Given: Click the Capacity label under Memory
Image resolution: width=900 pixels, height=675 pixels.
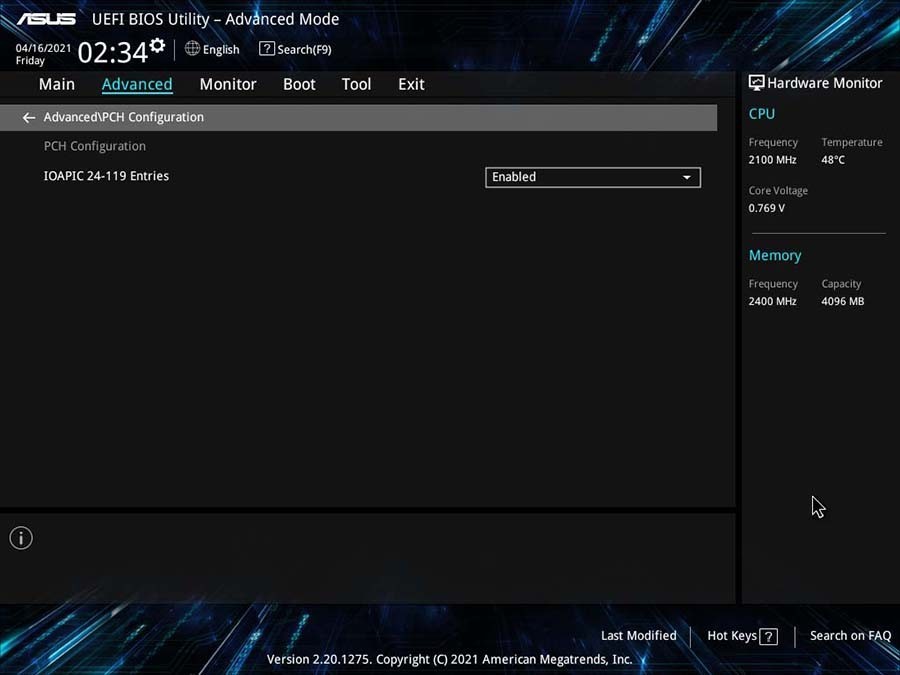Looking at the screenshot, I should pyautogui.click(x=841, y=284).
